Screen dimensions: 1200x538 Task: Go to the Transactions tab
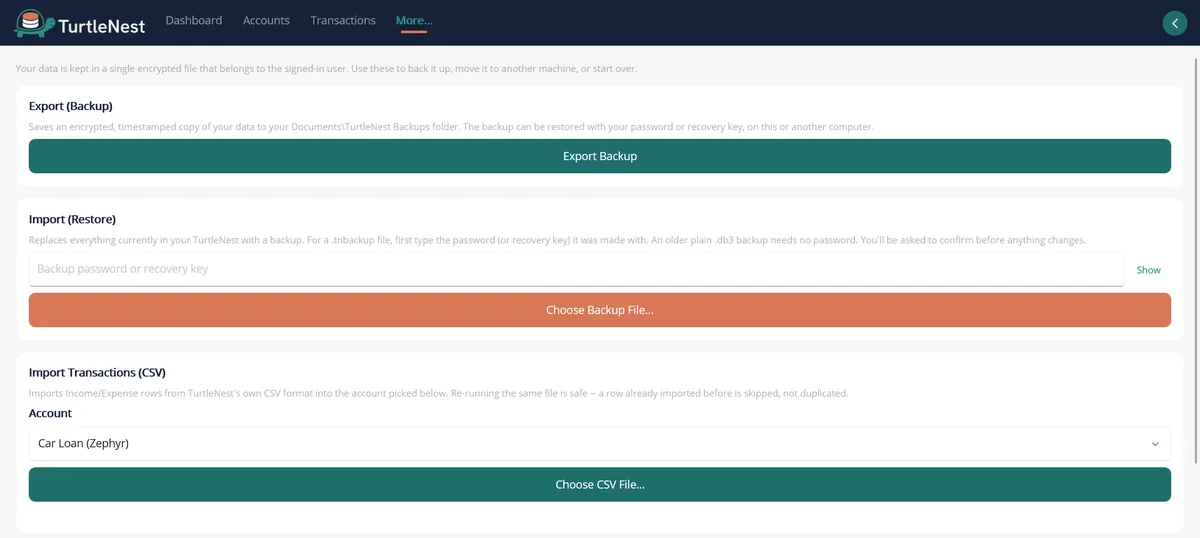343,20
